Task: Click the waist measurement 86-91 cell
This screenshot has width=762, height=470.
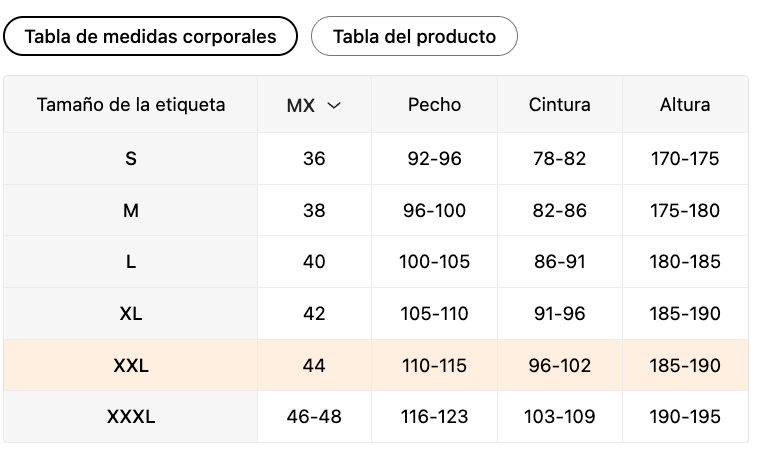Action: point(560,262)
